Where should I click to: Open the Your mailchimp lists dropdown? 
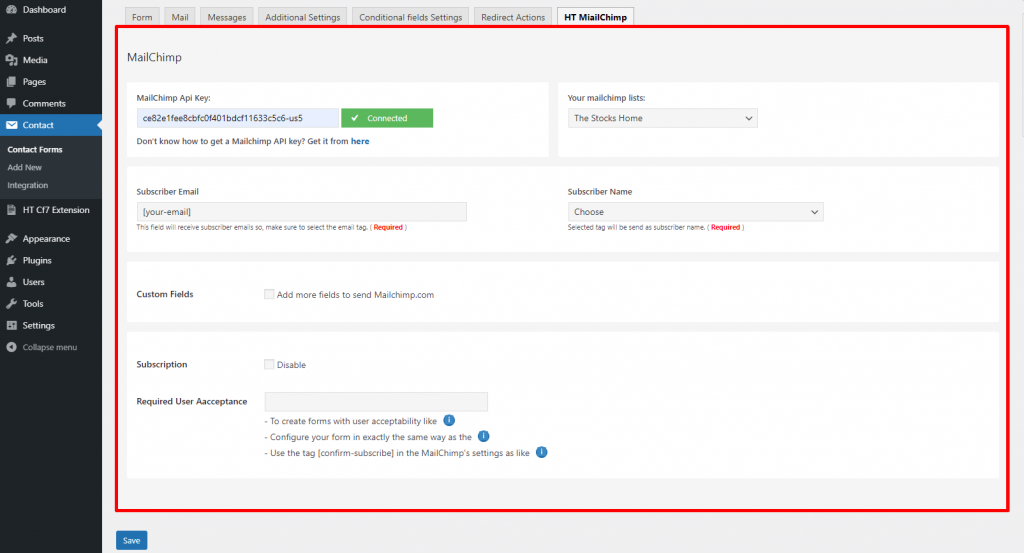(x=662, y=118)
